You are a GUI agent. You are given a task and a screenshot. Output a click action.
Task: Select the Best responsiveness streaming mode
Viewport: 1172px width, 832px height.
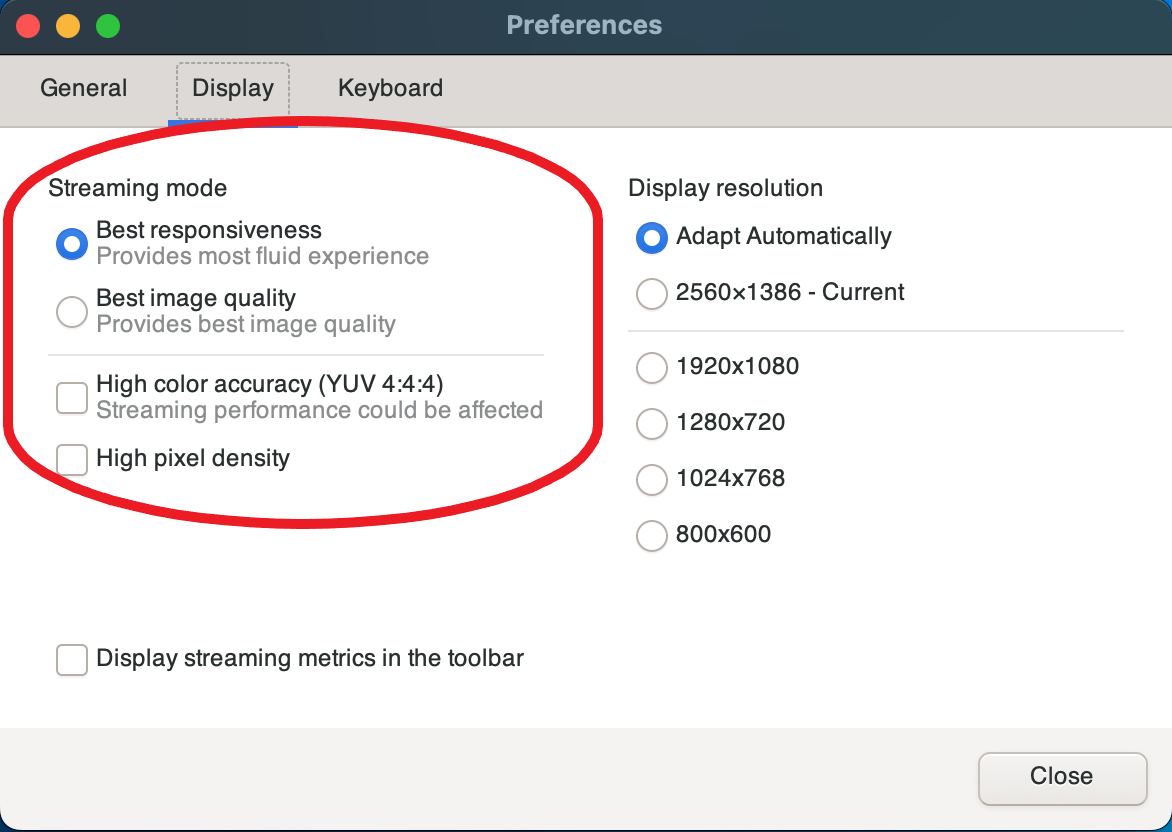(x=71, y=242)
